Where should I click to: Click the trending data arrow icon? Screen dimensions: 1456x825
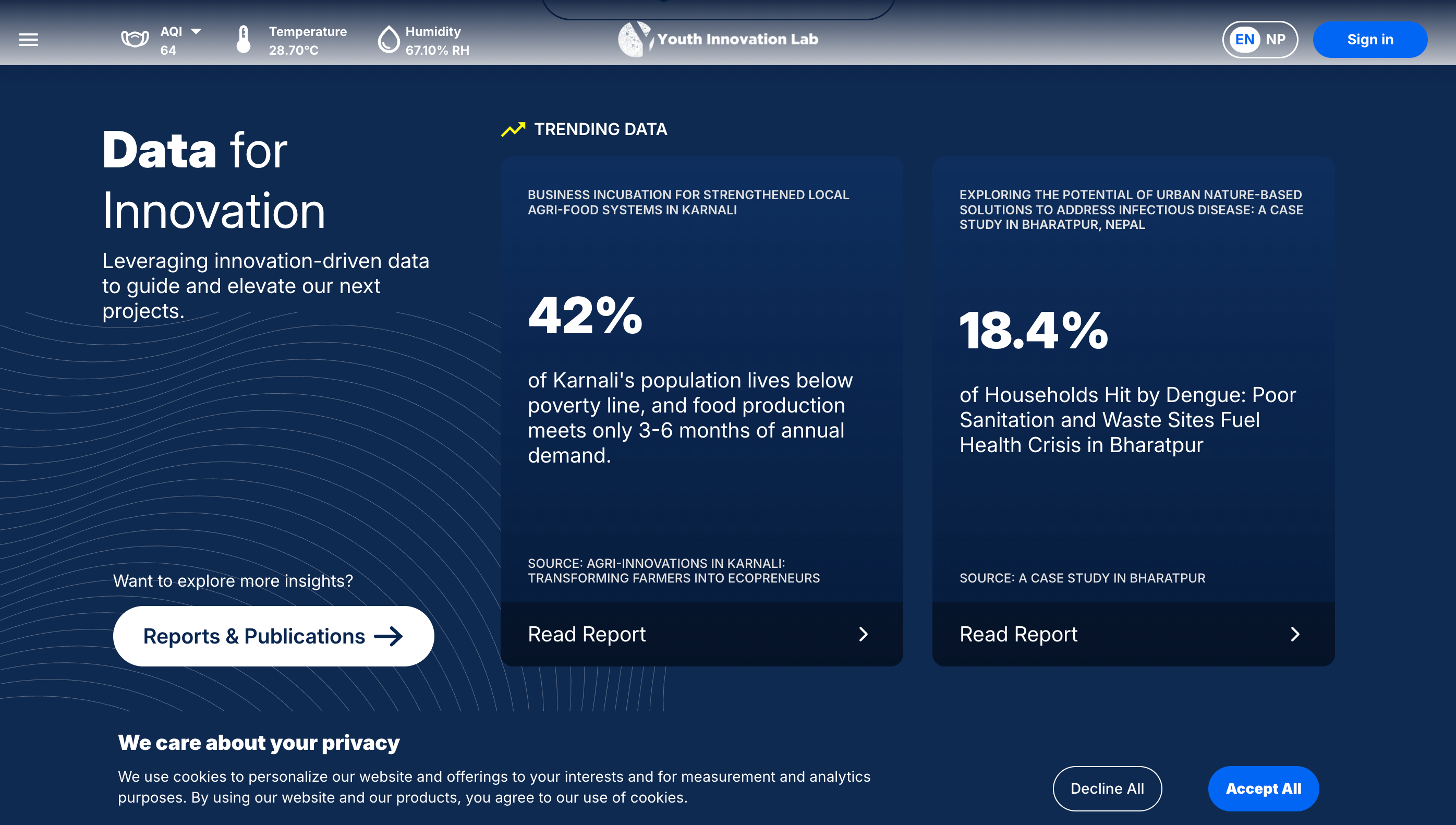[x=513, y=130]
